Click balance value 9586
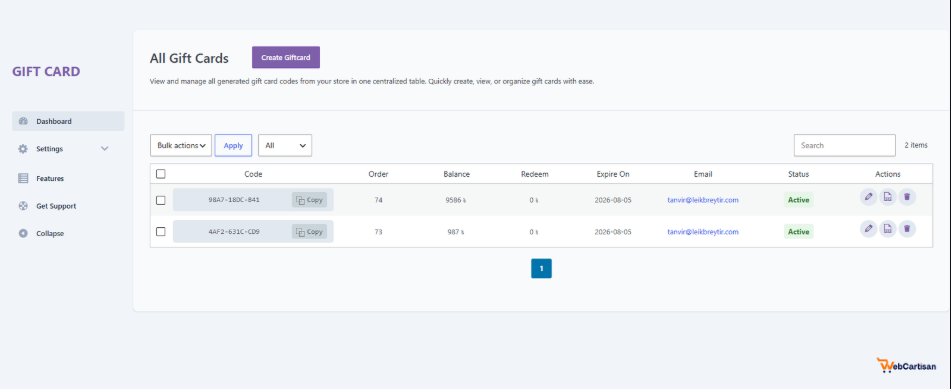The height and width of the screenshot is (389, 951). coord(455,200)
